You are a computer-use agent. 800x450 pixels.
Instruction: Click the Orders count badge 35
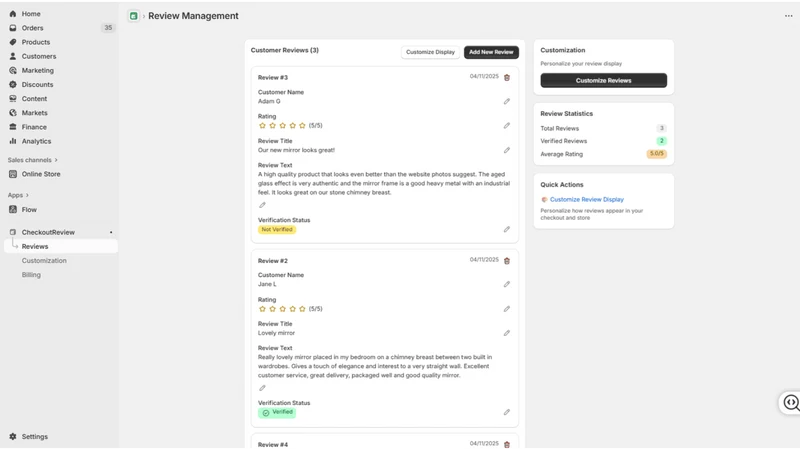(108, 28)
